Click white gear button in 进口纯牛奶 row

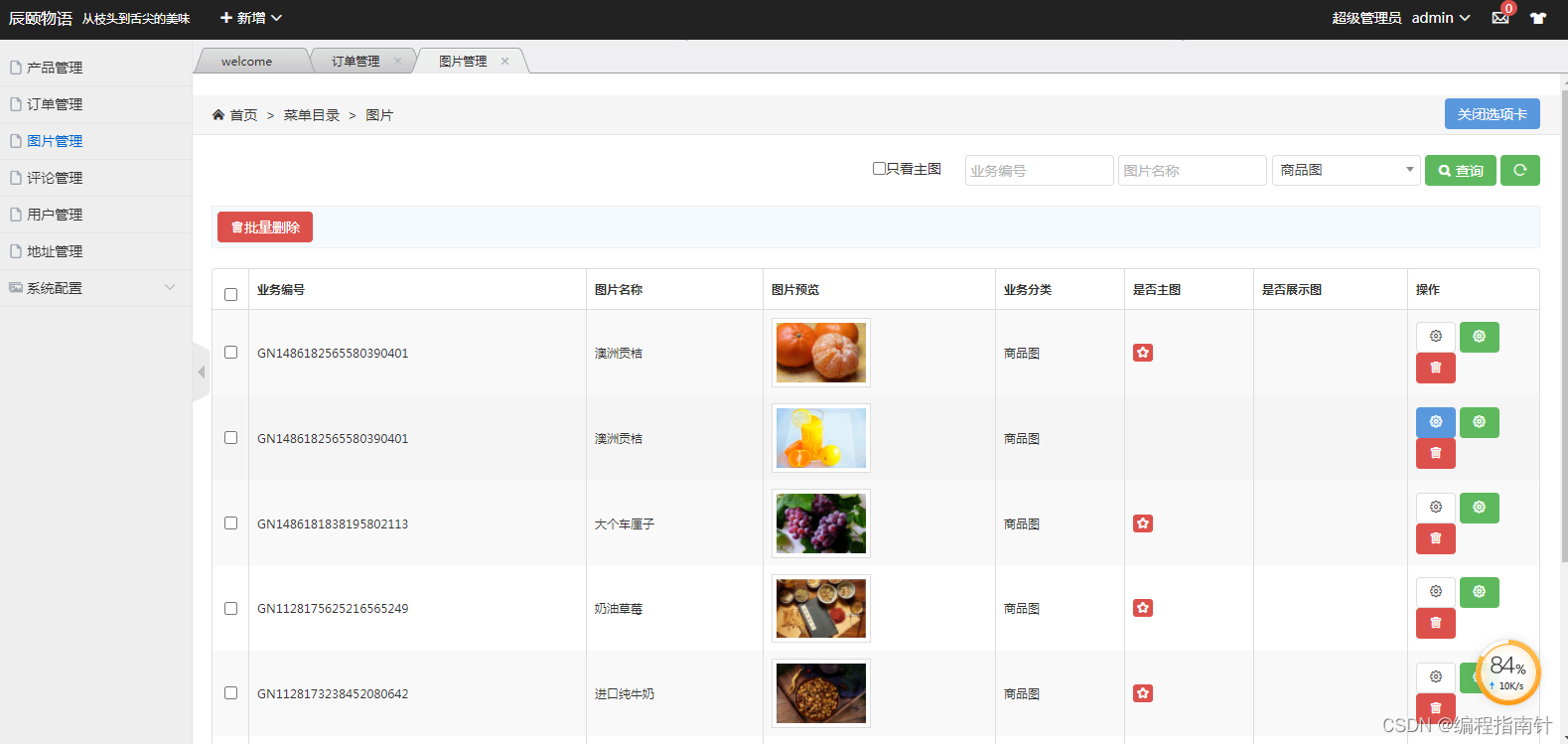(1436, 677)
